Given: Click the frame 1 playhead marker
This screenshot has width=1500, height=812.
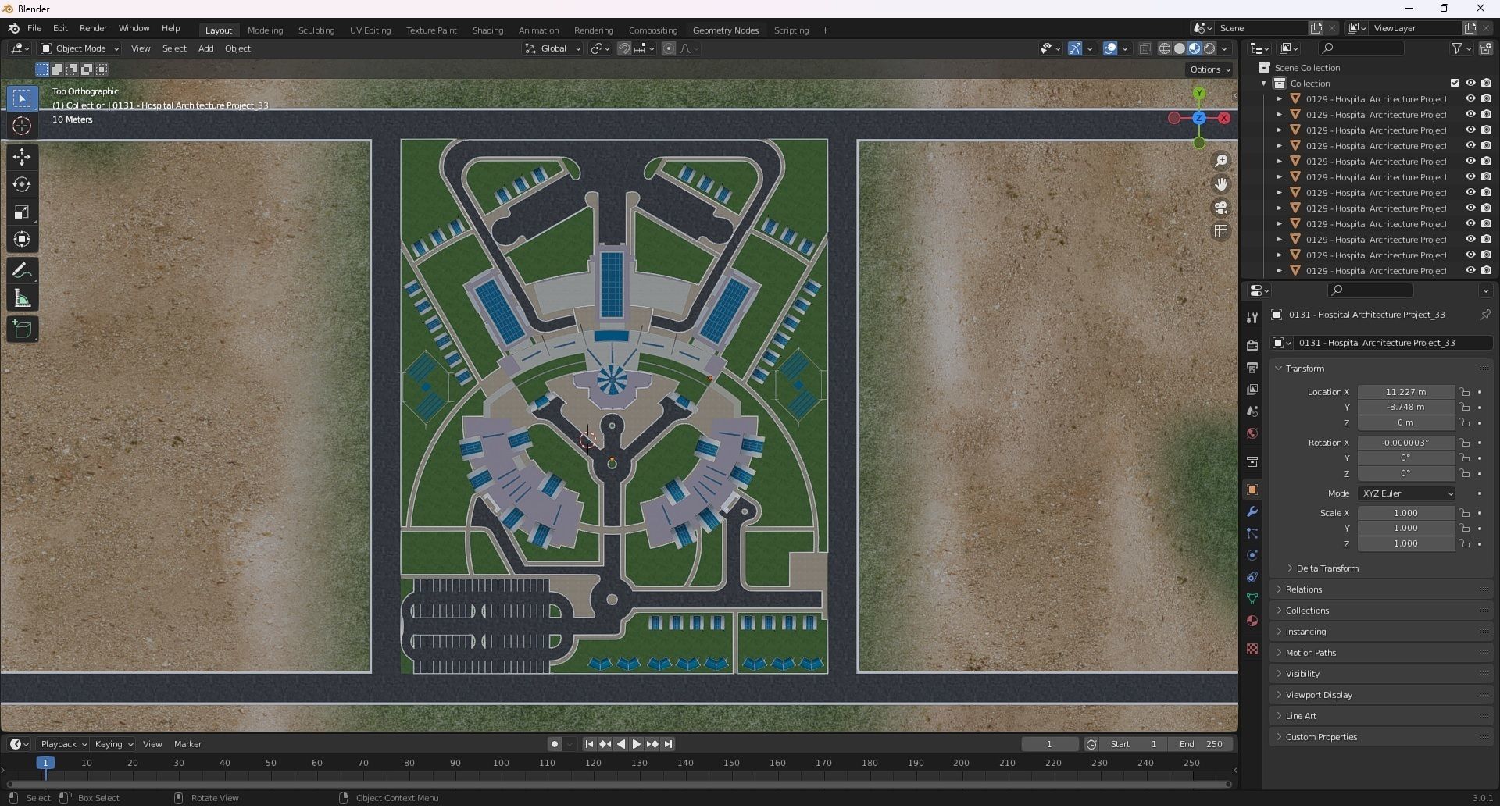Looking at the screenshot, I should (45, 763).
